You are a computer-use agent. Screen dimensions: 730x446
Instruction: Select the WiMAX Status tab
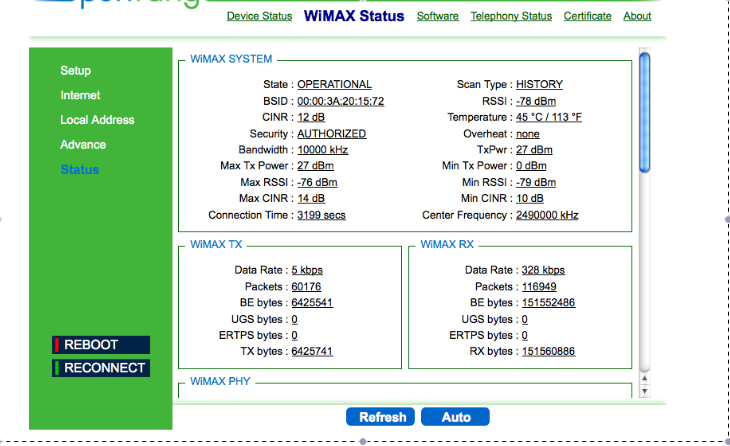click(354, 16)
